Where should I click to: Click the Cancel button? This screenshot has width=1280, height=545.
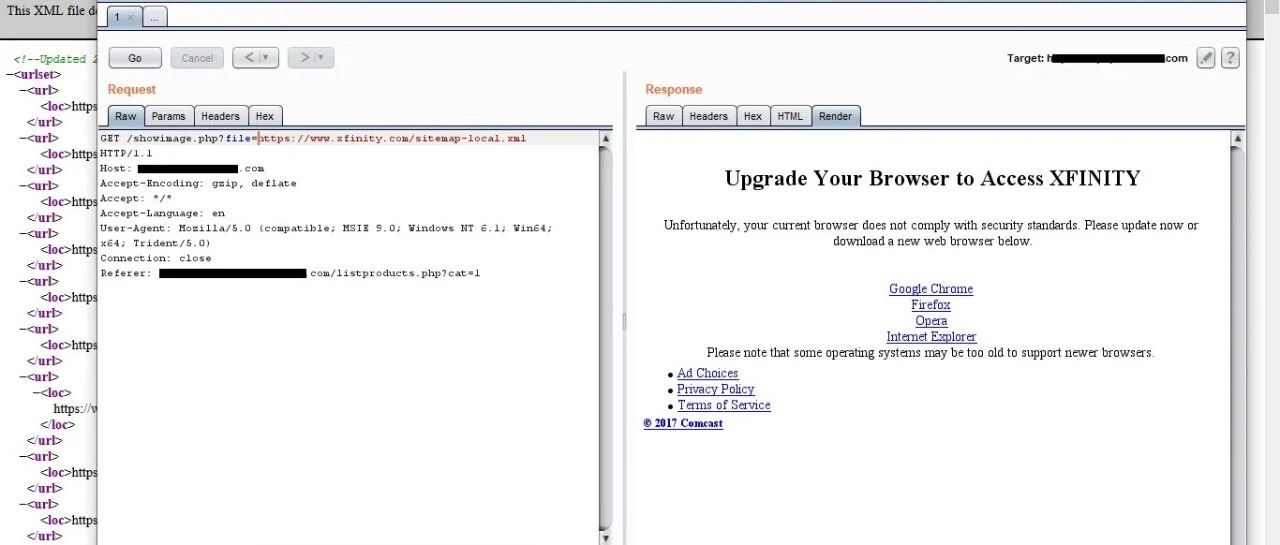[x=197, y=58]
